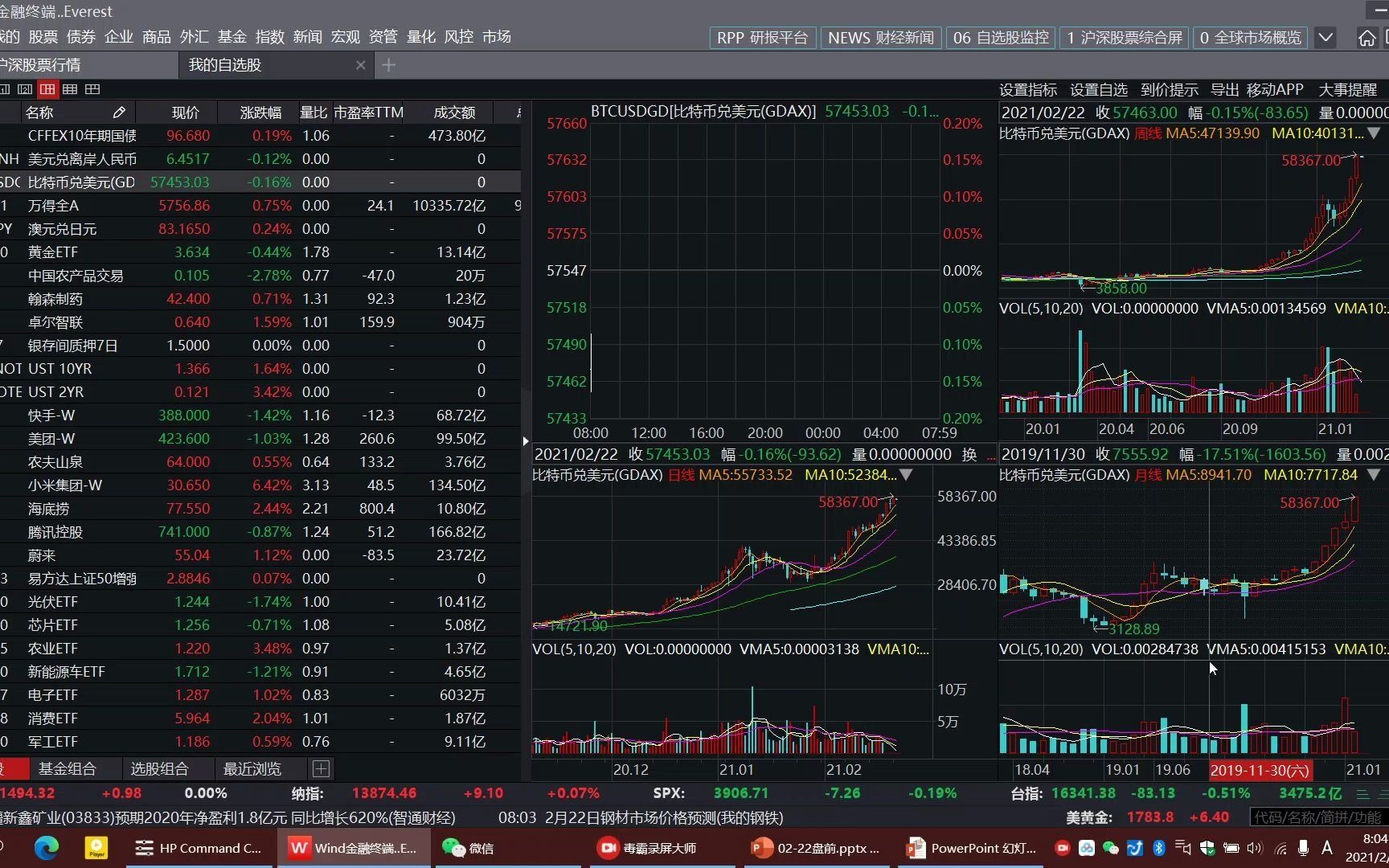The height and width of the screenshot is (868, 1389).
Task: Close the 我的自选股 tab
Action: coord(360,65)
